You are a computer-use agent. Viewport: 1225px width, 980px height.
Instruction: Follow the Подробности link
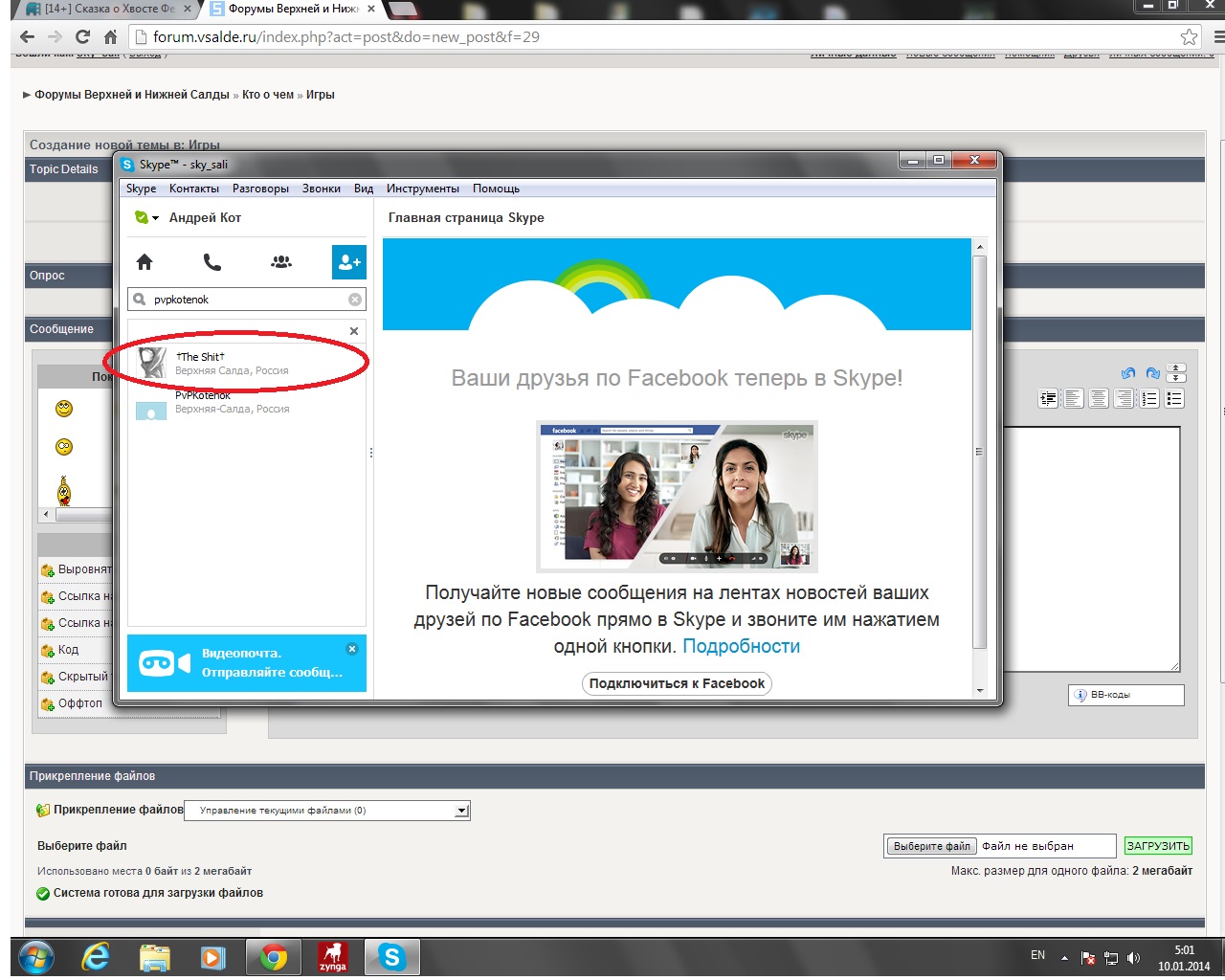pyautogui.click(x=741, y=647)
